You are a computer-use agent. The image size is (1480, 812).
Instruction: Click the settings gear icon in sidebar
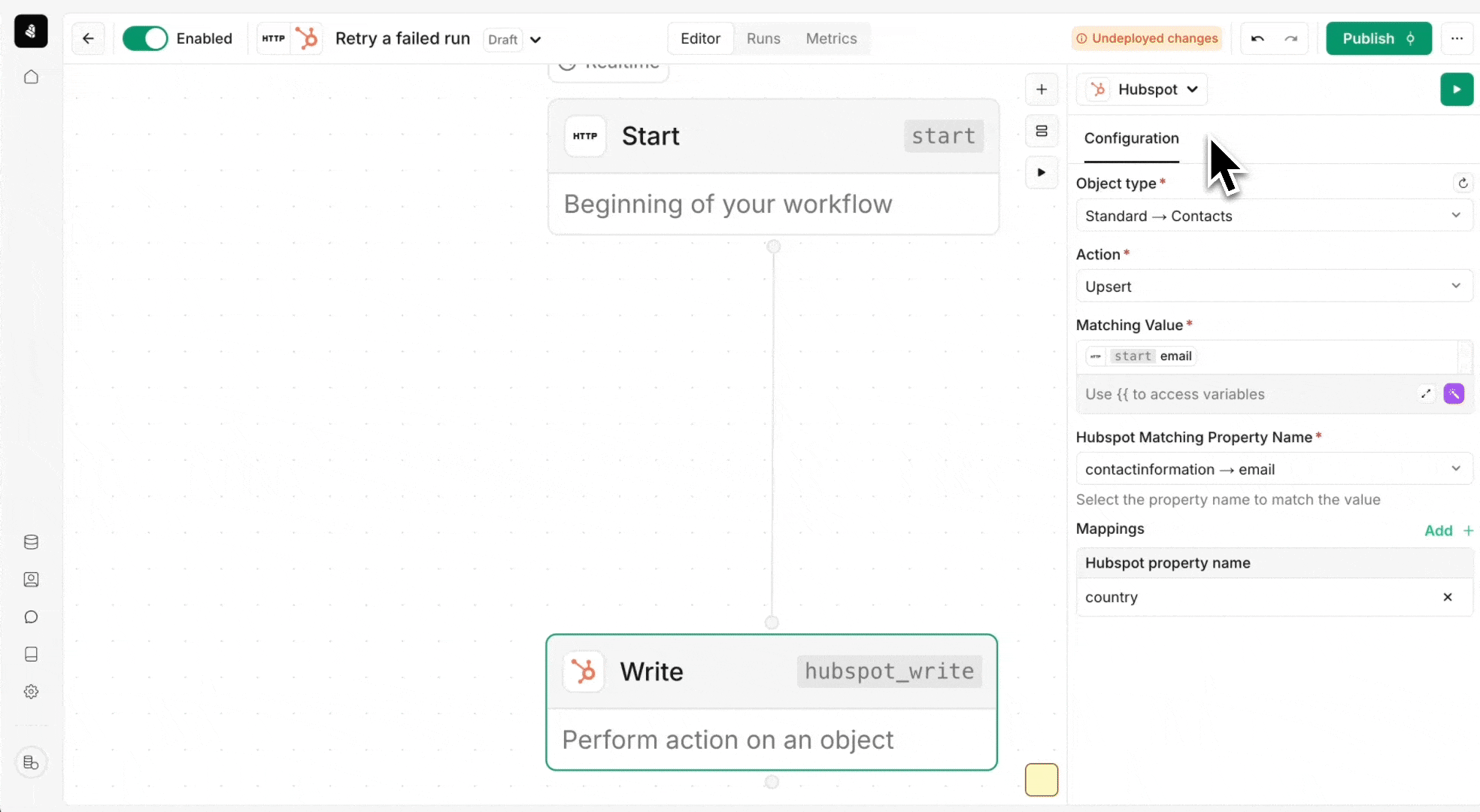tap(31, 691)
